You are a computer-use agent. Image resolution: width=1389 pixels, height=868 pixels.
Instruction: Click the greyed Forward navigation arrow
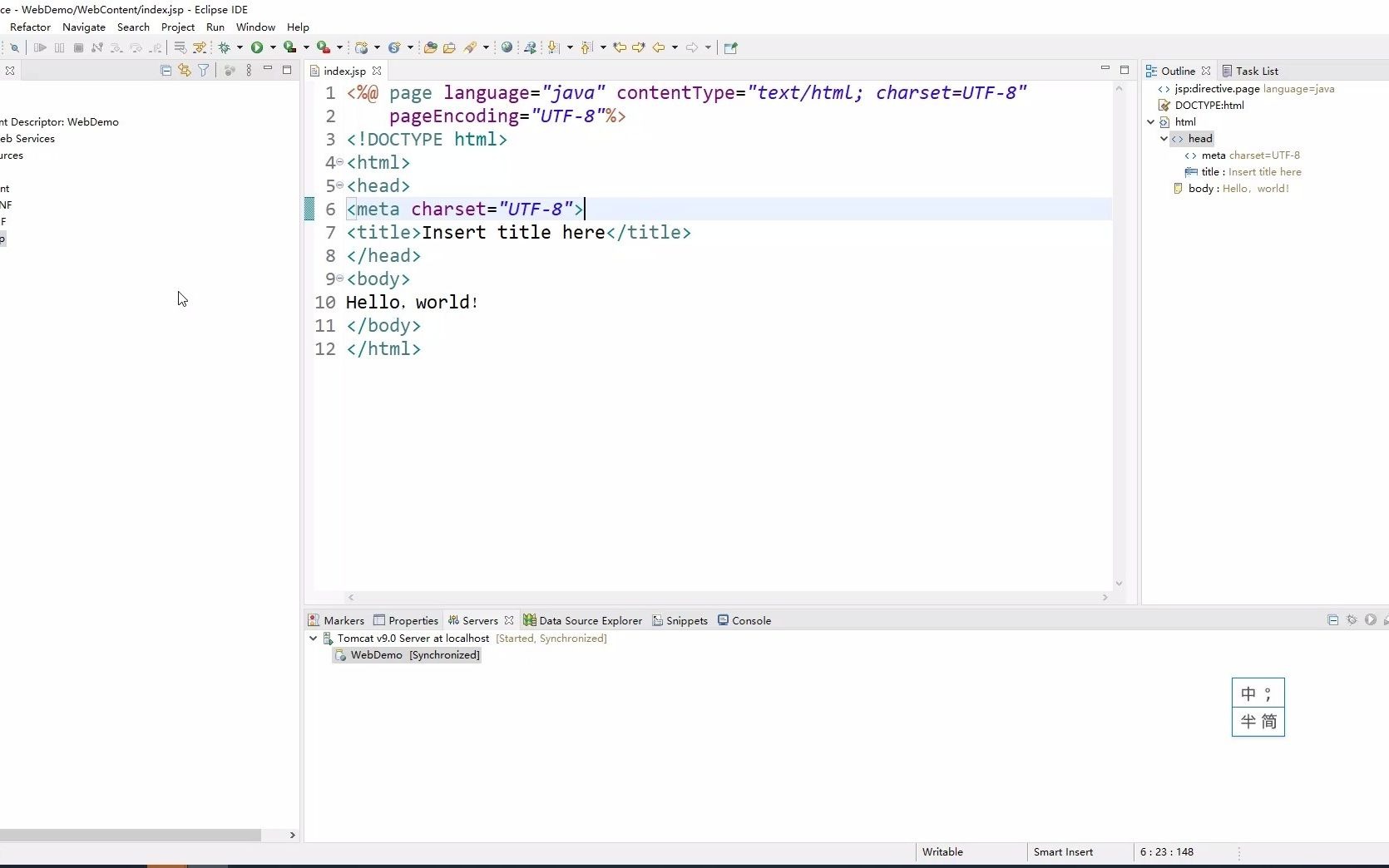tap(692, 47)
